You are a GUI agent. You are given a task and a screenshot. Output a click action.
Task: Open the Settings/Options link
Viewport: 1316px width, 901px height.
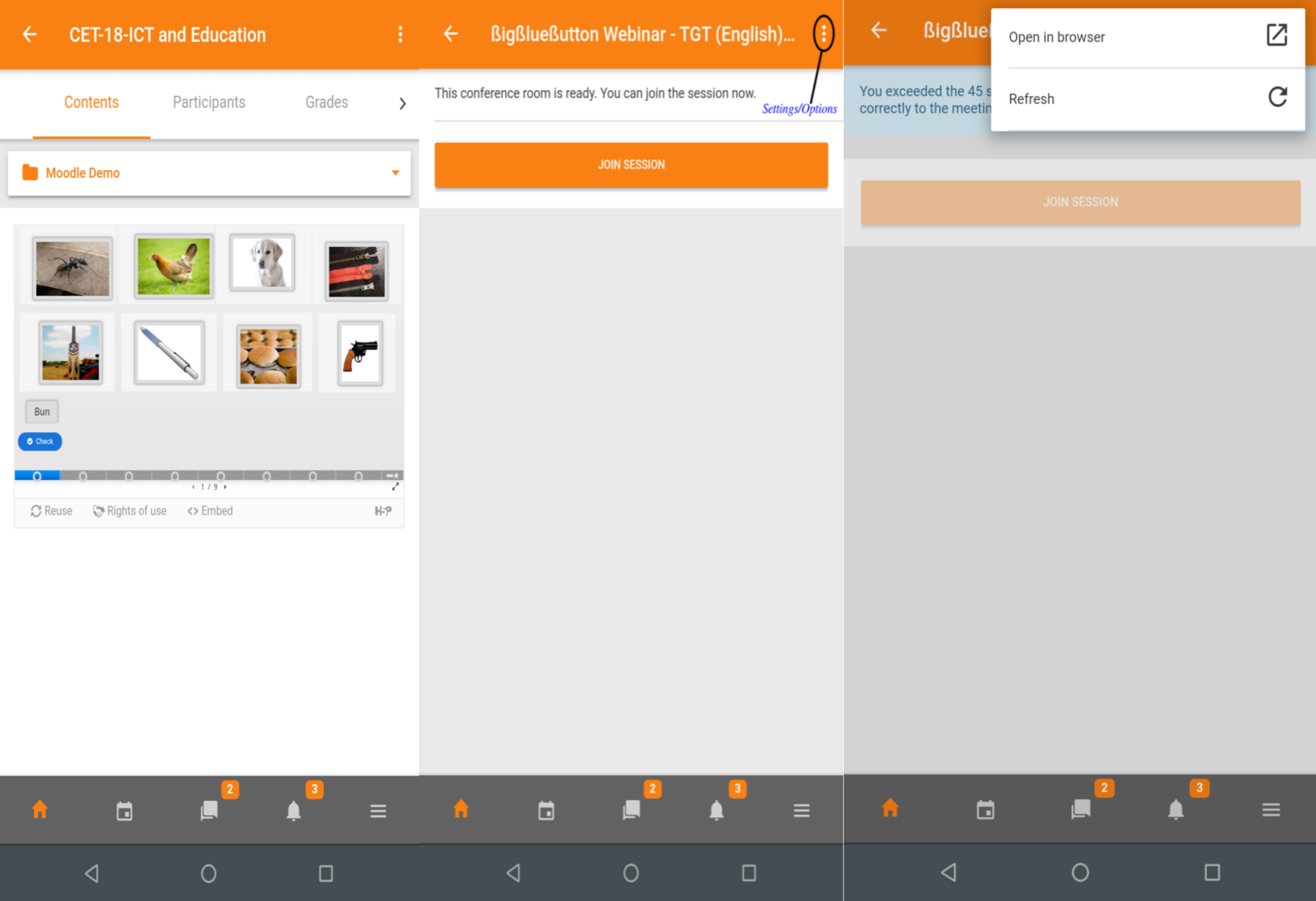coord(800,109)
